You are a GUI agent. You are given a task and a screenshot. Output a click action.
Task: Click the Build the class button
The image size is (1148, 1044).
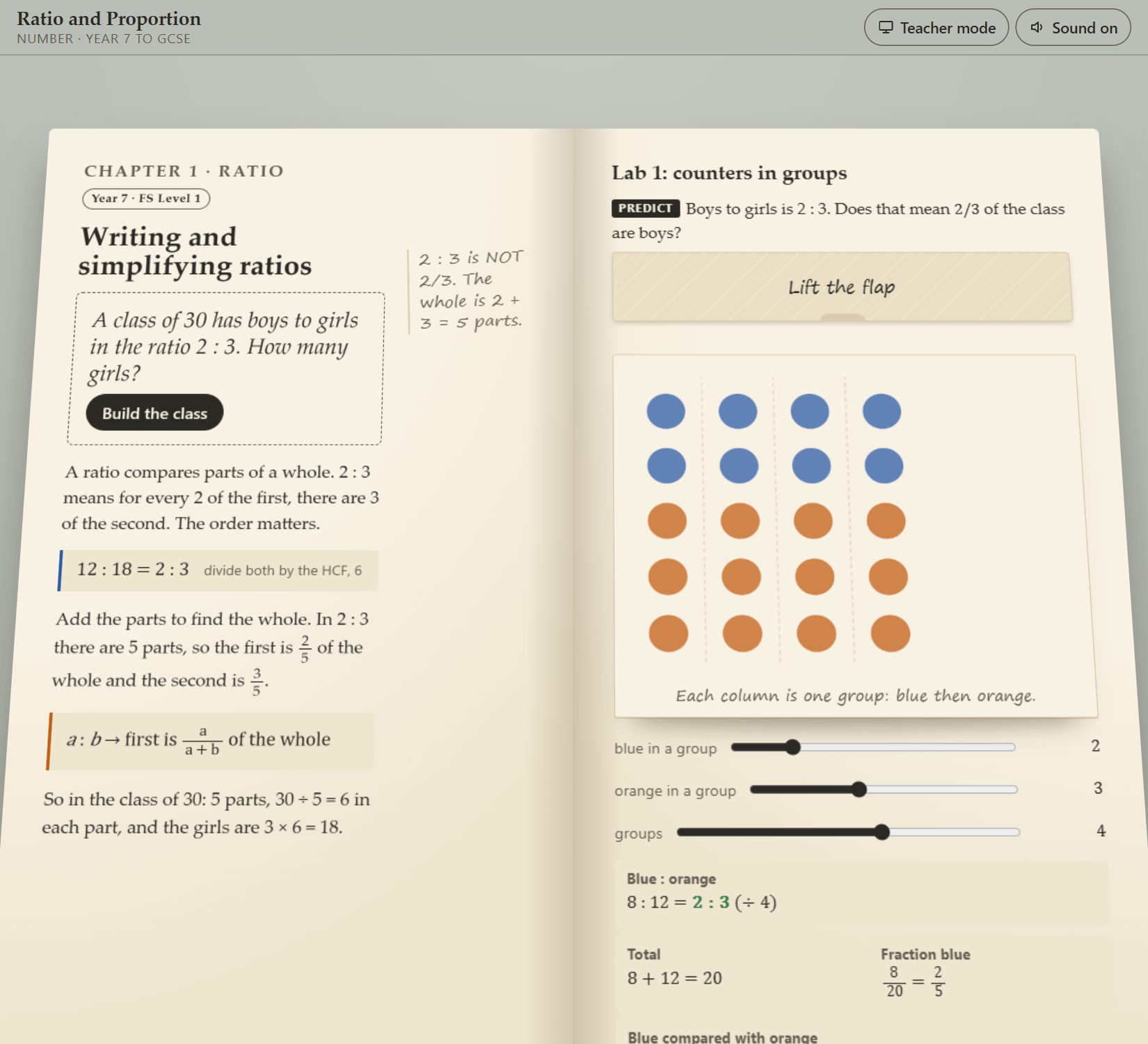154,413
